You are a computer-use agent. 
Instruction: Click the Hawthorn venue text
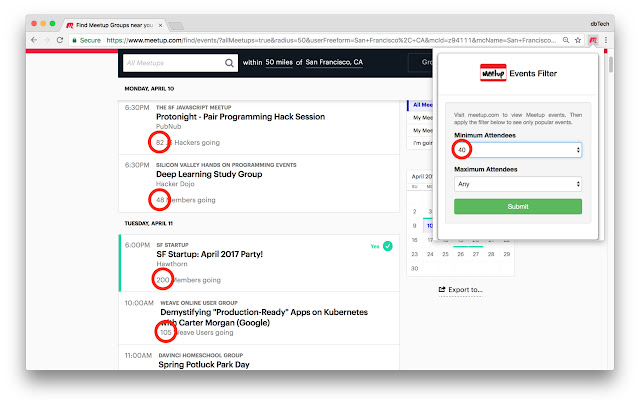(172, 264)
